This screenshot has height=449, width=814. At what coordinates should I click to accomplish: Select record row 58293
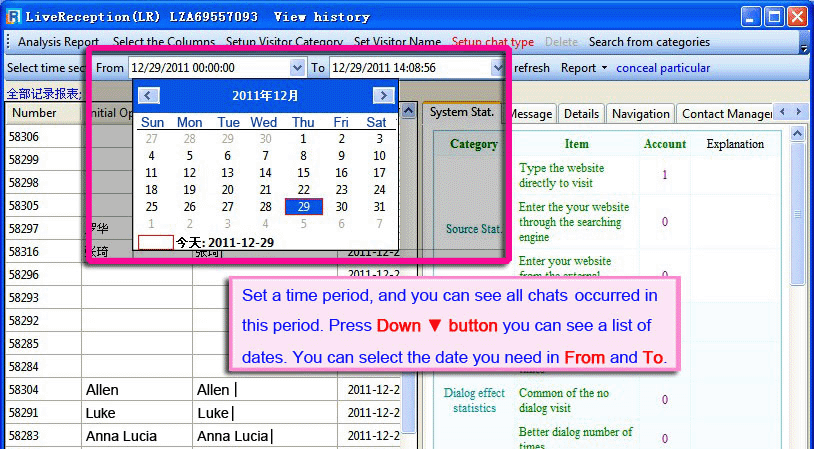[24, 297]
